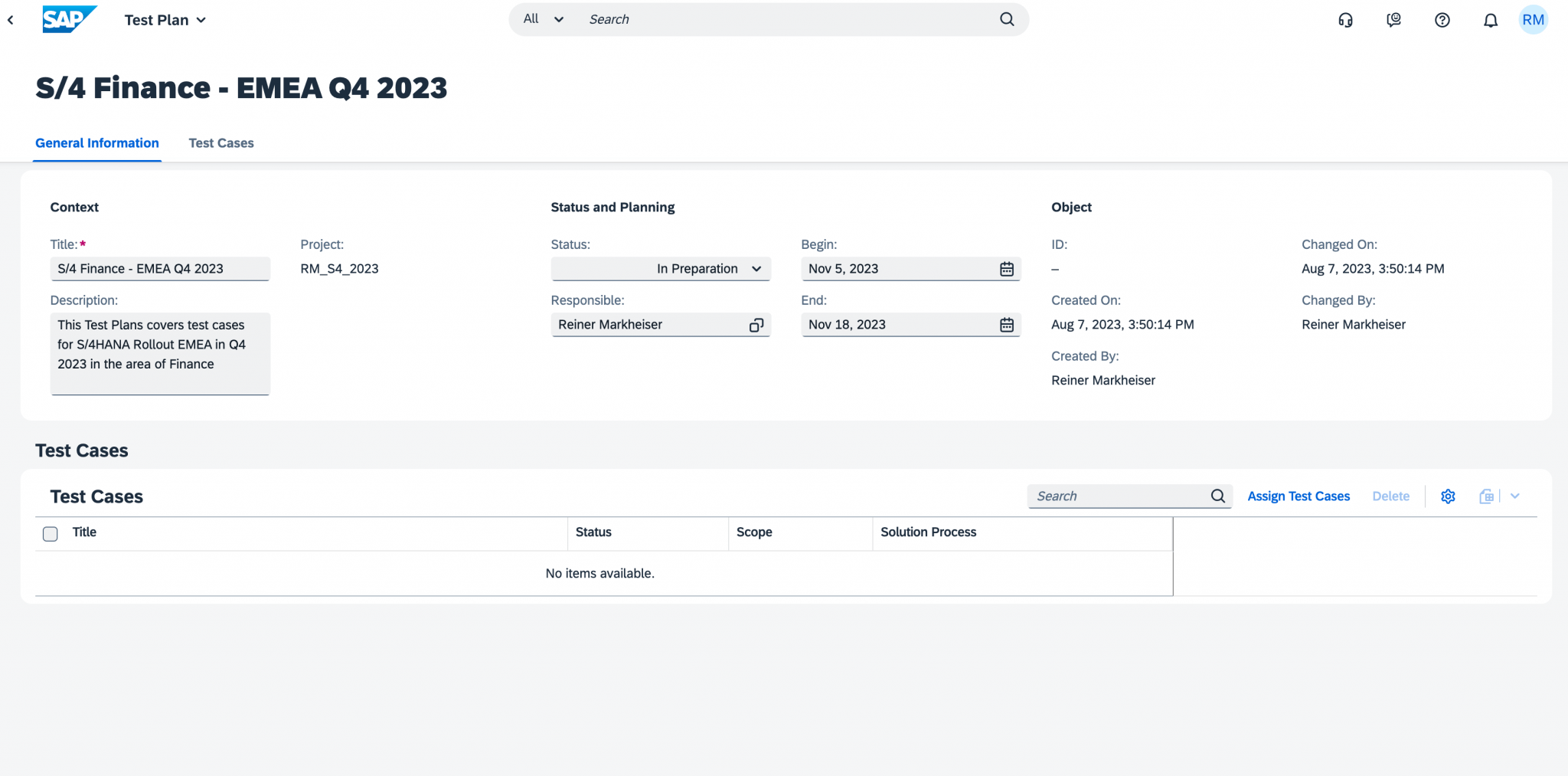1568x776 pixels.
Task: Click the Assign Test Cases link
Action: [x=1298, y=496]
